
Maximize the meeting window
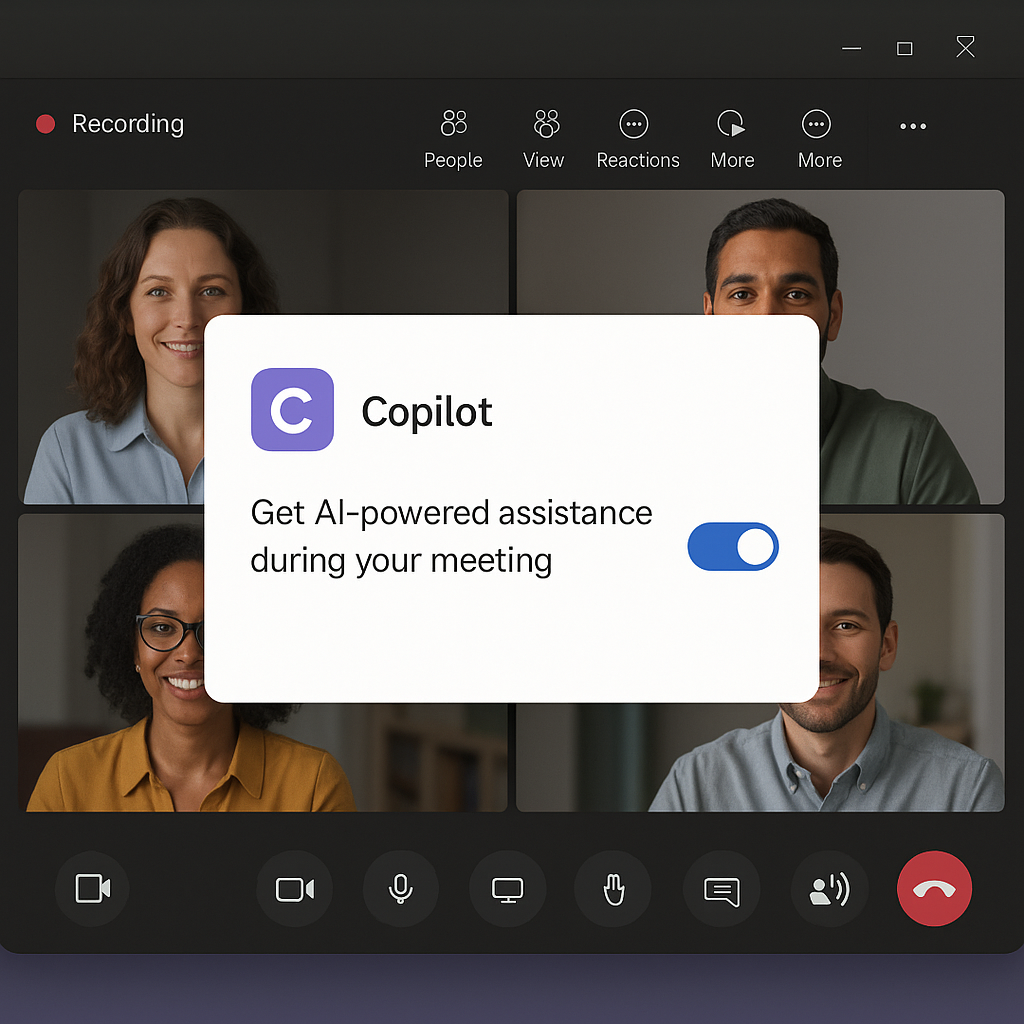(904, 48)
